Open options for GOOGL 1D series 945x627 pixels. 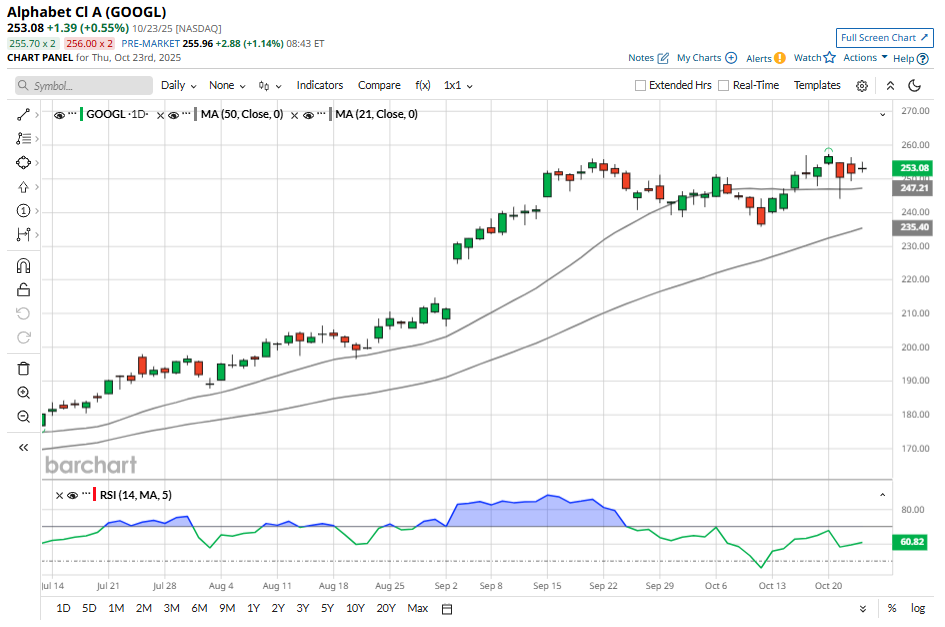(x=72, y=113)
